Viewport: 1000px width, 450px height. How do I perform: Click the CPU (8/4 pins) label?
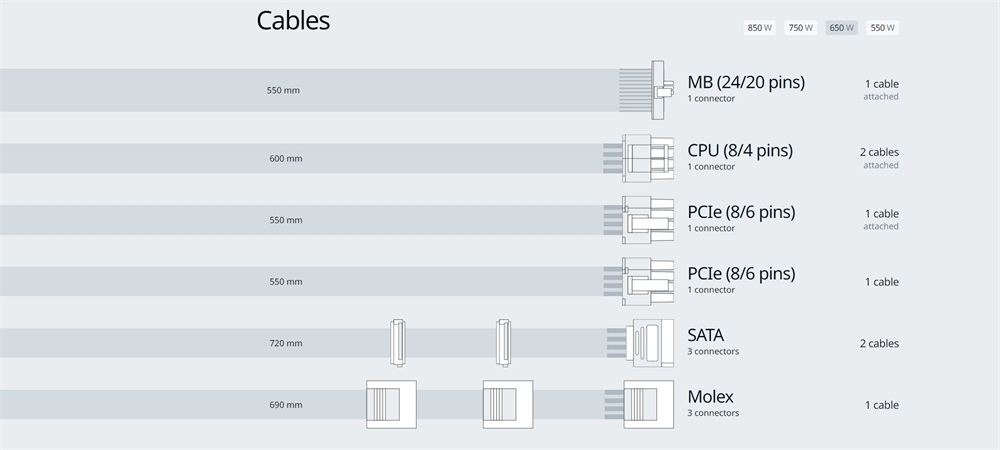740,150
